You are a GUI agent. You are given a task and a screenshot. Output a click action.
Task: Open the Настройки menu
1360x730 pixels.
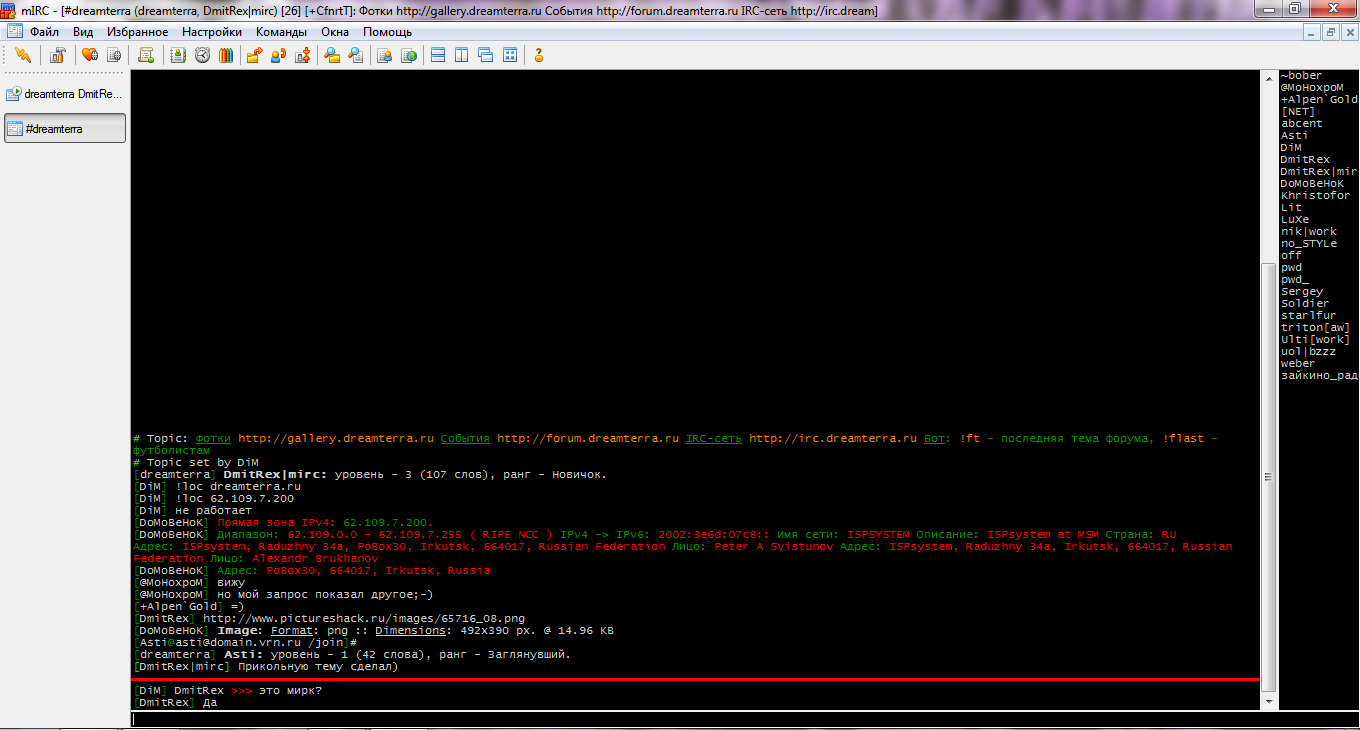click(x=212, y=32)
